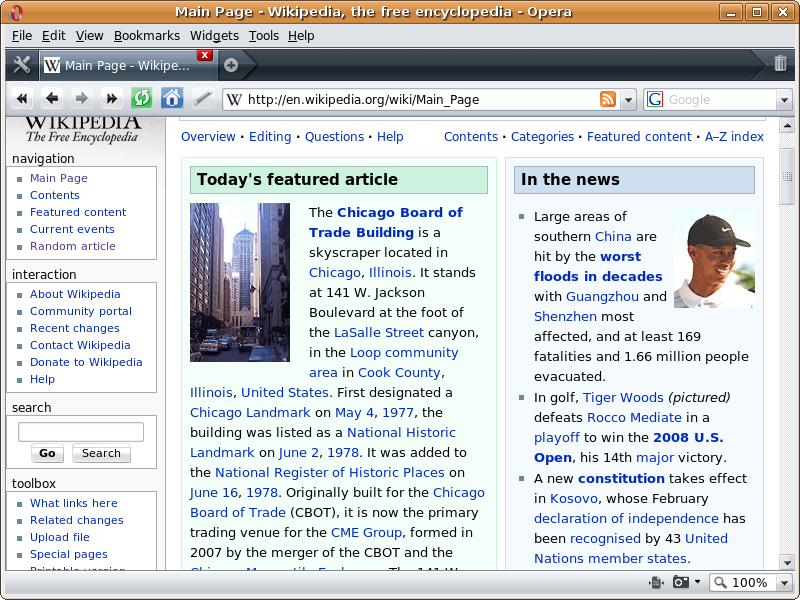Open the Bookmarks menu
800x600 pixels.
[147, 36]
